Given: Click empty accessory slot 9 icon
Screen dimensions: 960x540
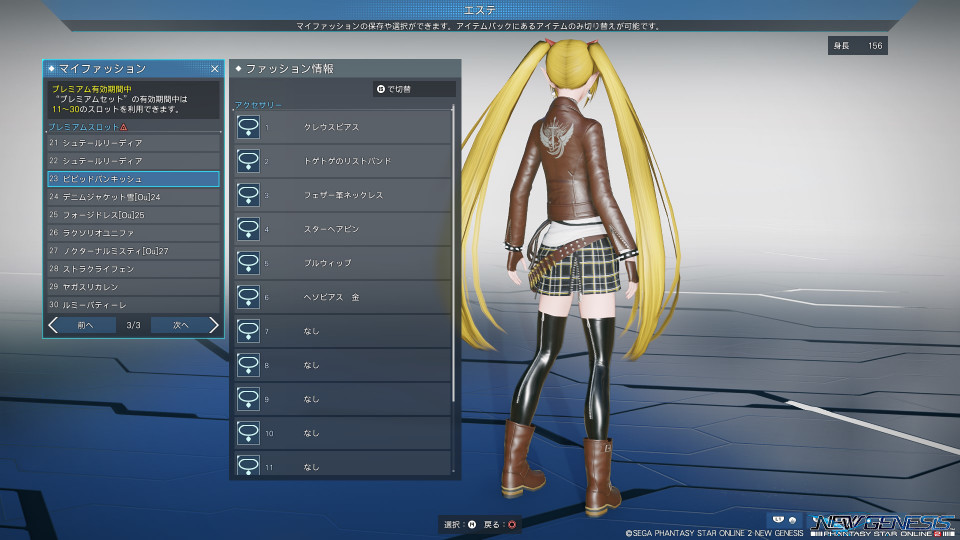Looking at the screenshot, I should 248,399.
